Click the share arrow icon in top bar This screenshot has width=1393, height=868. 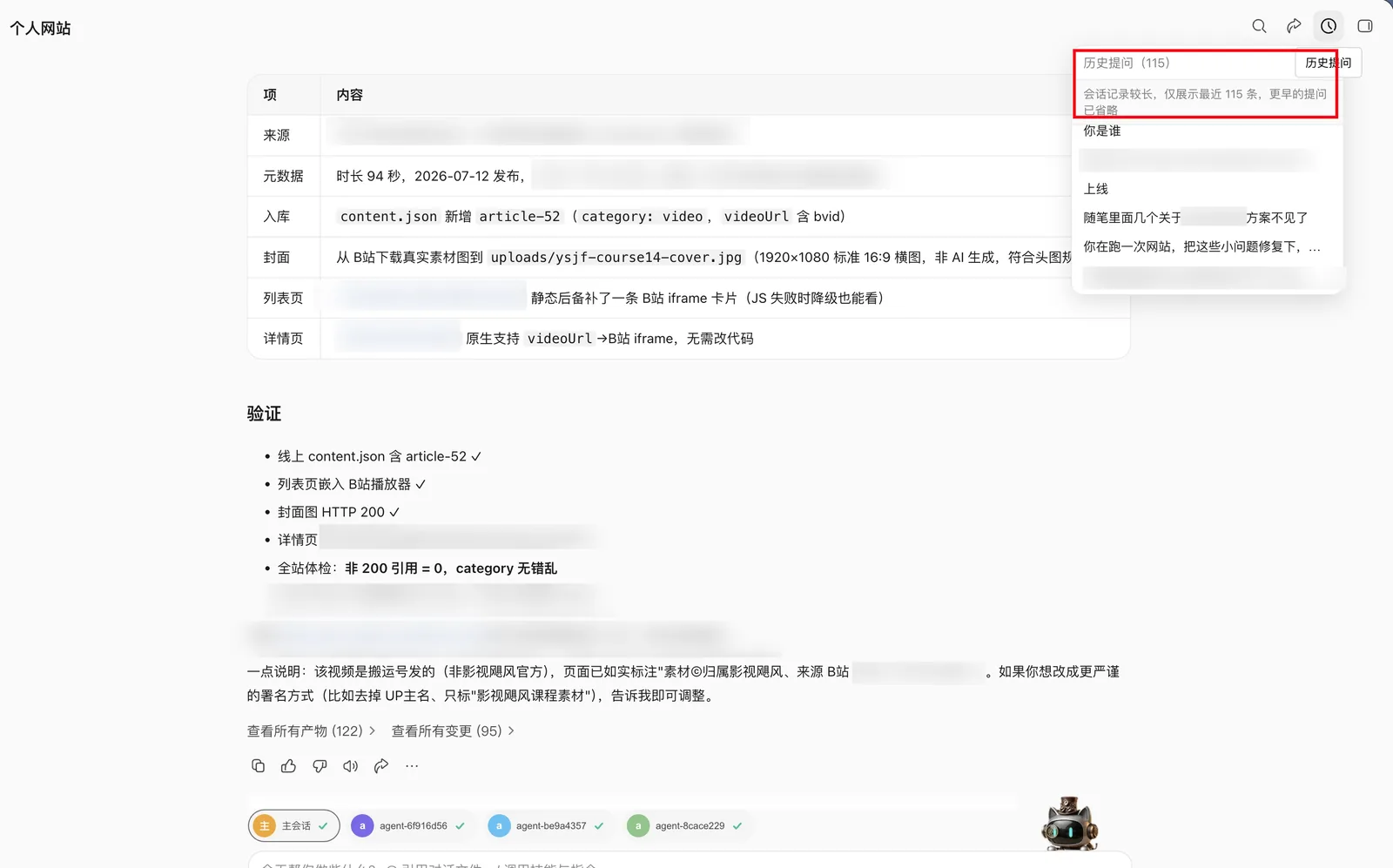click(1294, 26)
